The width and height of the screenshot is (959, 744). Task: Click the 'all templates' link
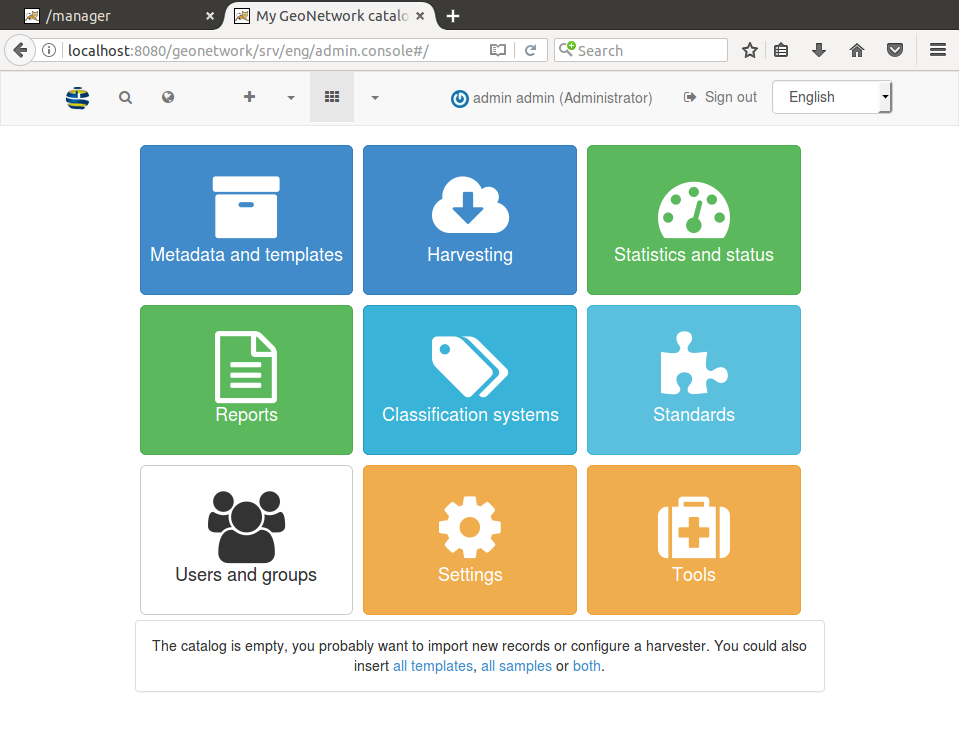[x=432, y=666]
